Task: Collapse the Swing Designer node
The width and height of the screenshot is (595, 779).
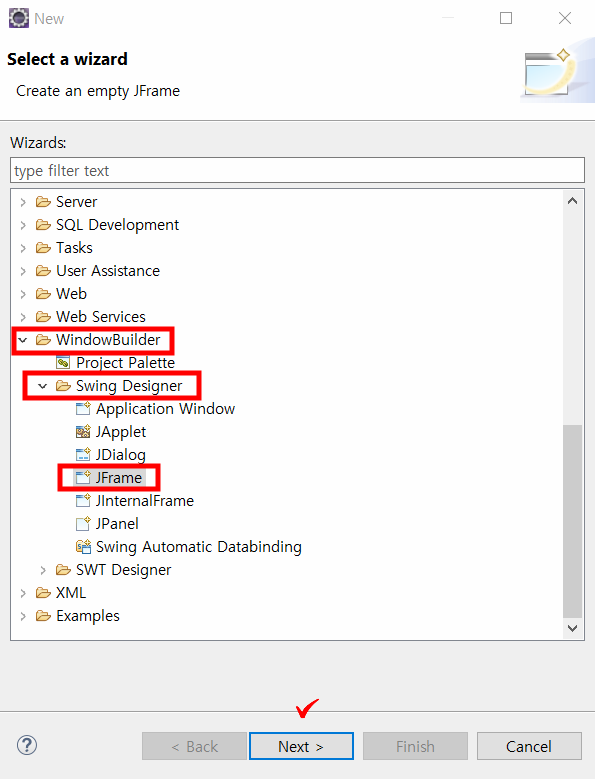Action: (43, 386)
